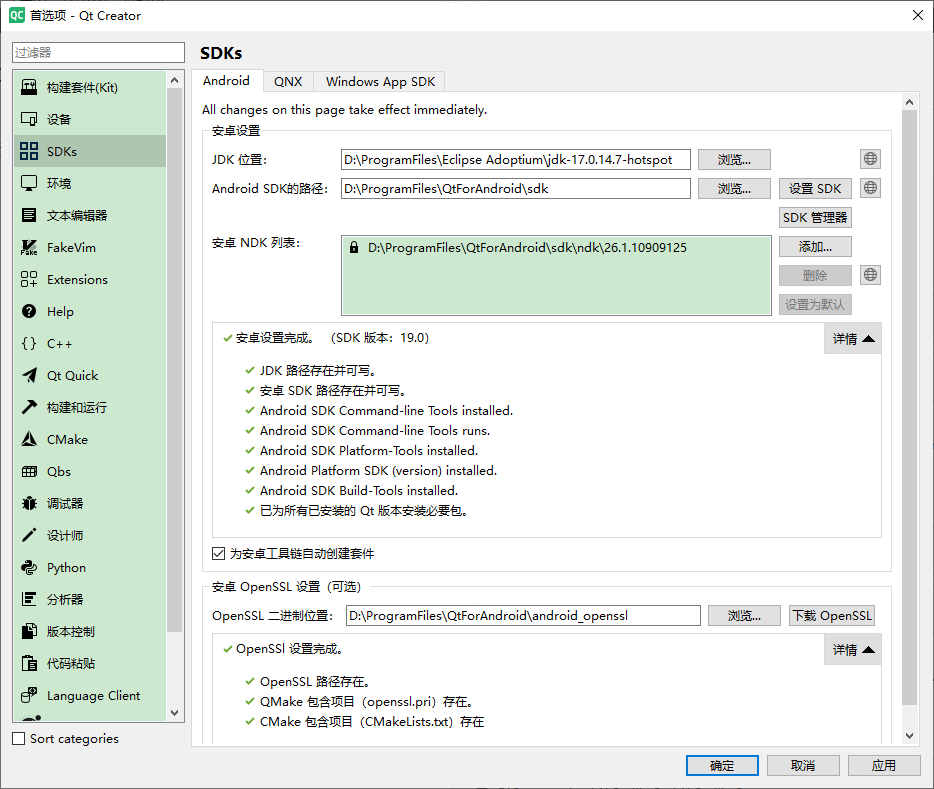The width and height of the screenshot is (934, 789).
Task: Collapse the Android settings 详情 section
Action: 852,338
